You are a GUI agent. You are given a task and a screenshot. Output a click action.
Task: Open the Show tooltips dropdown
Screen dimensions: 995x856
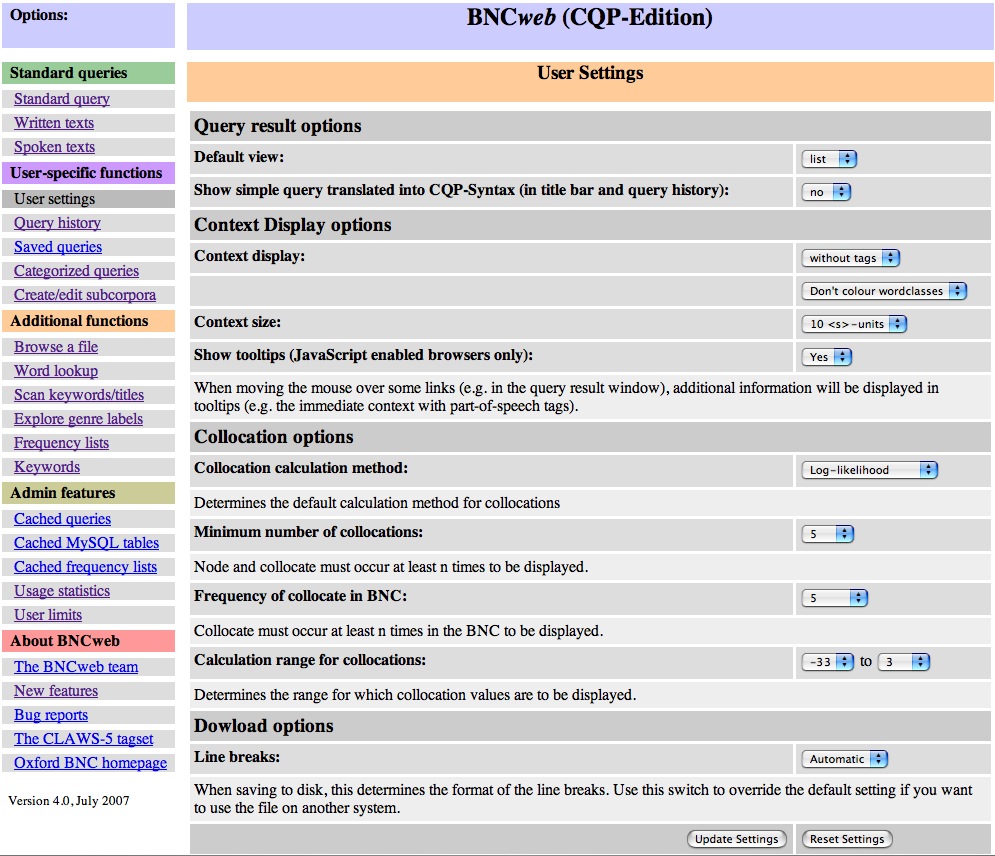pyautogui.click(x=827, y=357)
